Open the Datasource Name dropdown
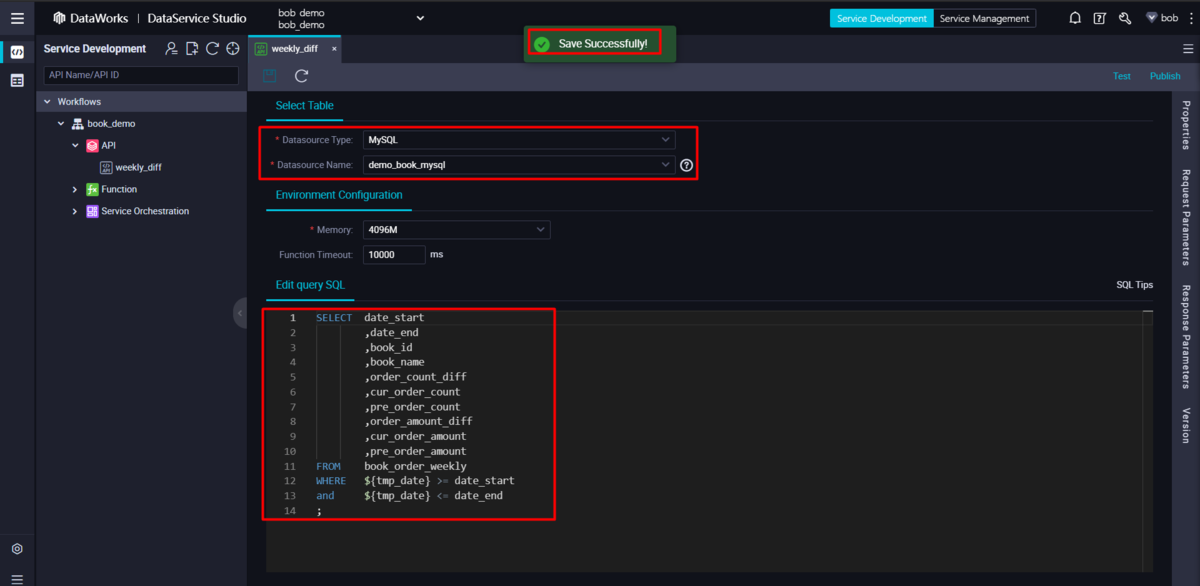Screen dimensions: 1200x586 519,164
